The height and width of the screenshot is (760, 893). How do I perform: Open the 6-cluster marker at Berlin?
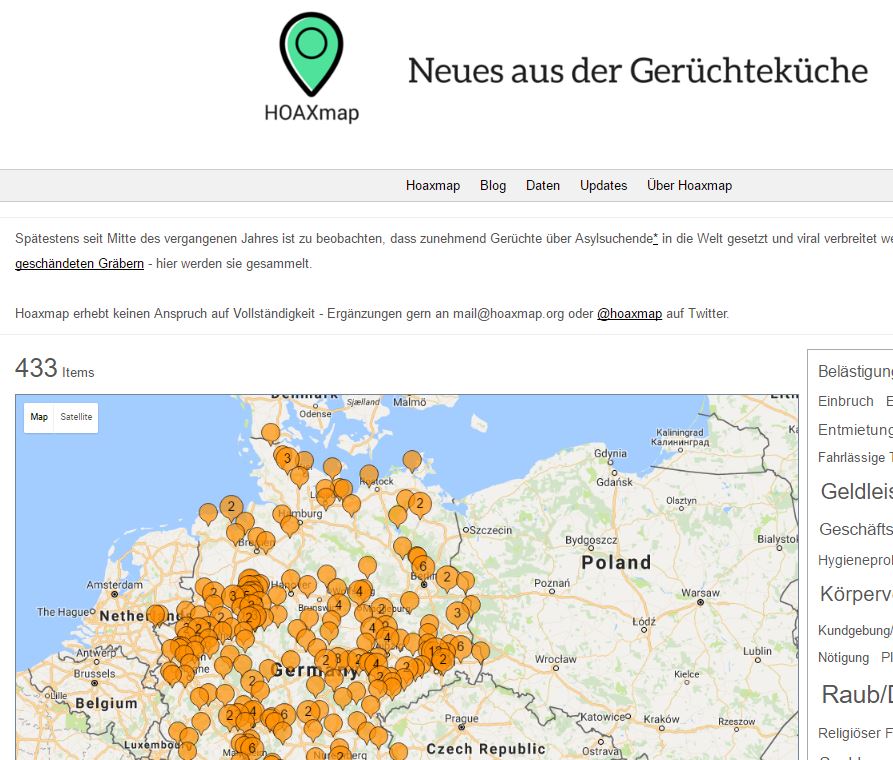click(x=423, y=566)
